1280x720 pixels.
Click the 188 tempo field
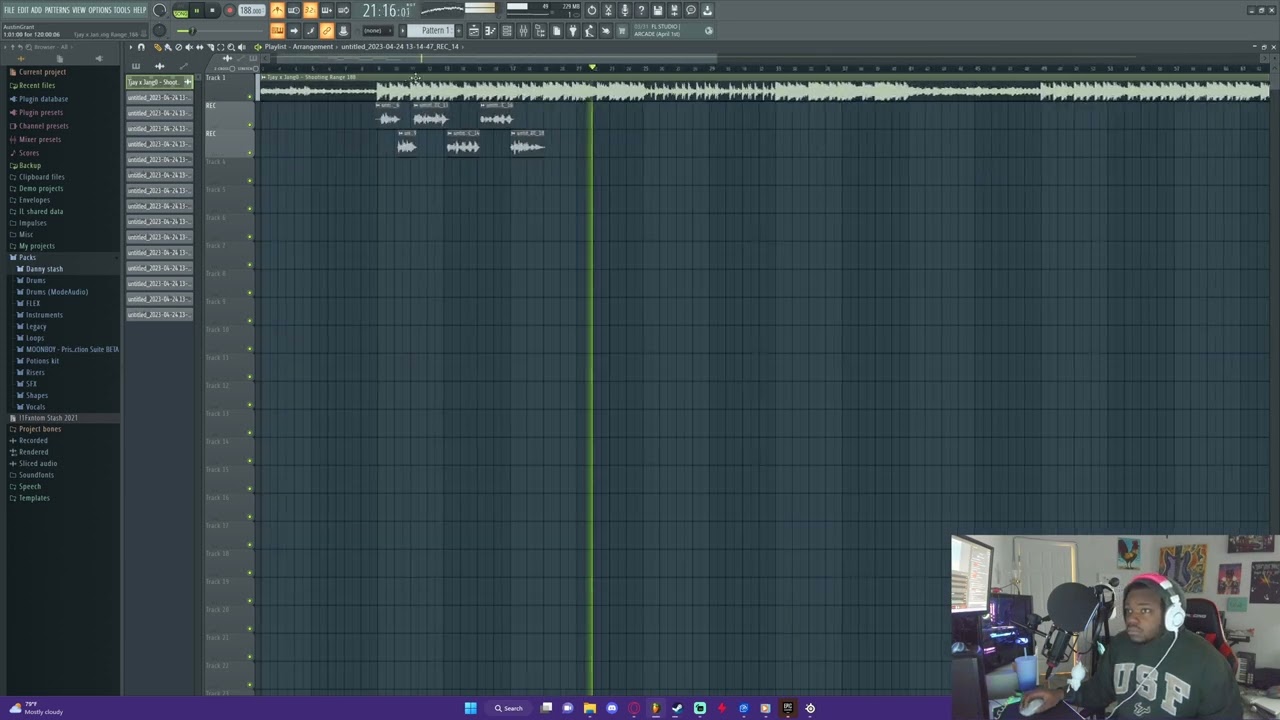tap(251, 11)
